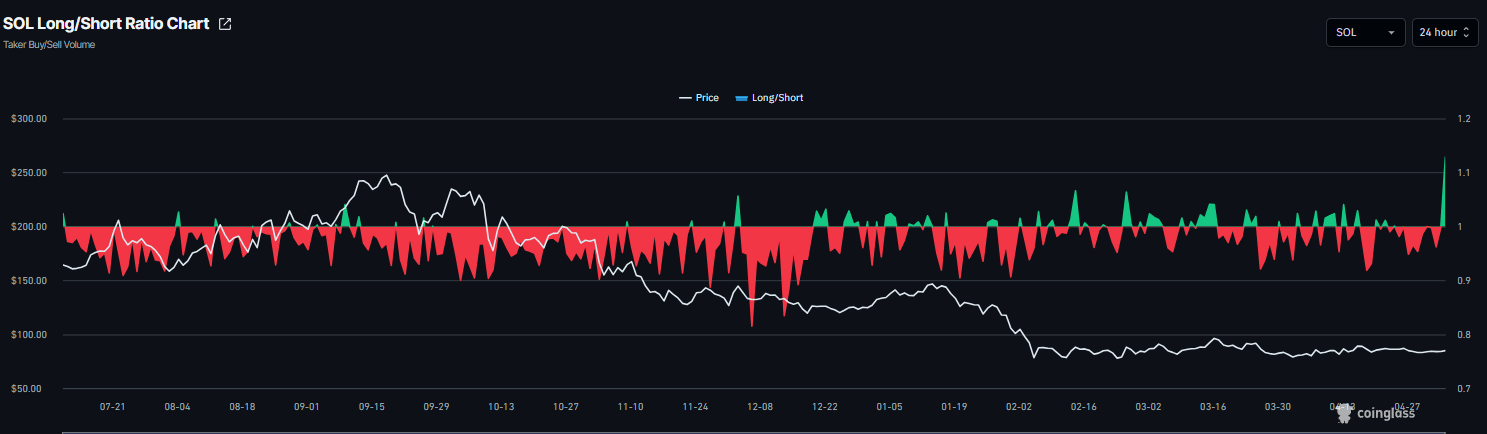Expand the SOL coin selector dropdown
The width and height of the screenshot is (1487, 434).
click(1365, 32)
